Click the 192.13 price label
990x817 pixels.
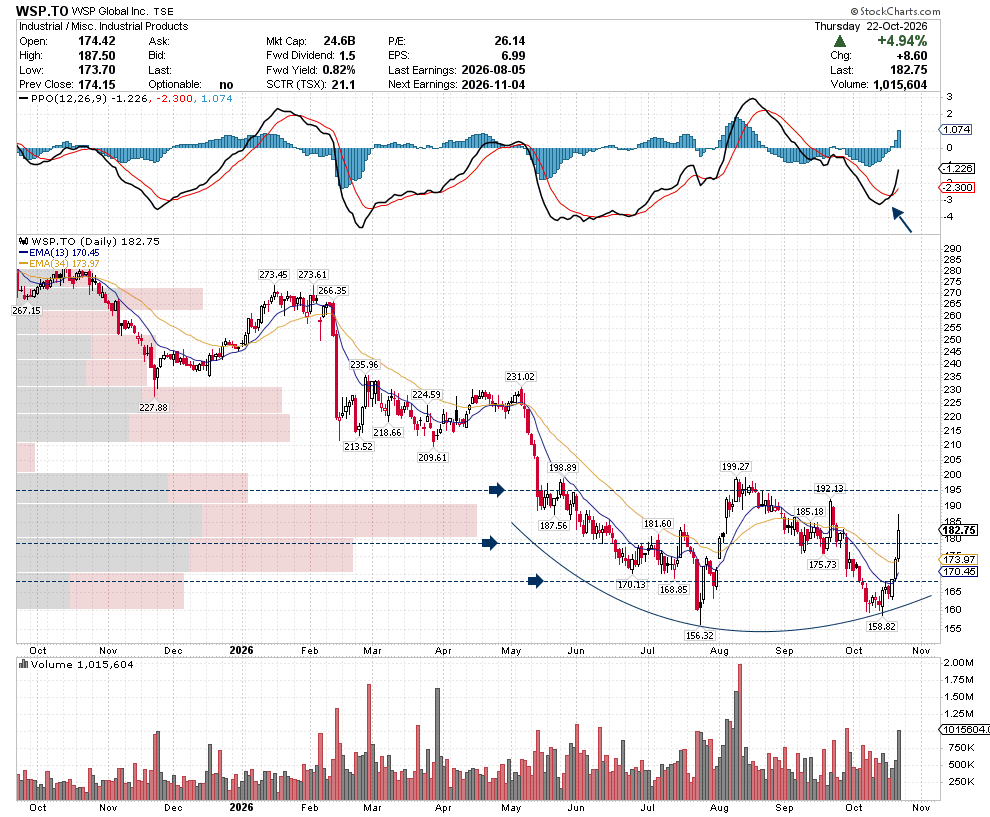(830, 489)
